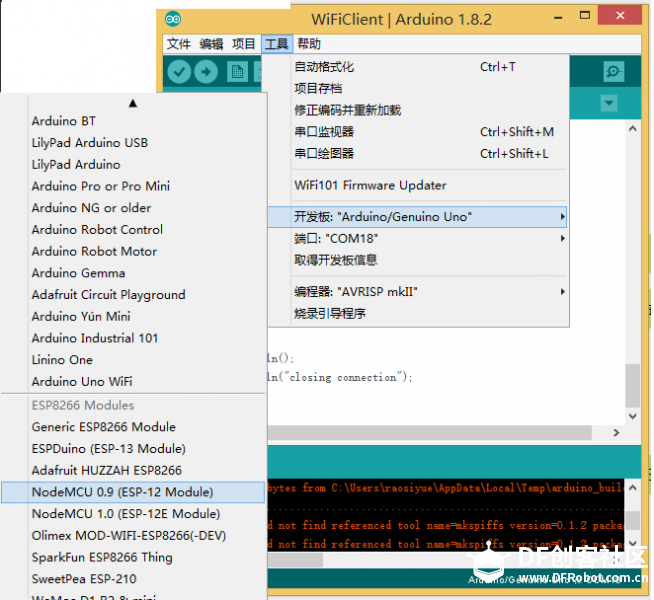The image size is (654, 600).
Task: Select Arduino Robot Control board
Action: [133, 229]
